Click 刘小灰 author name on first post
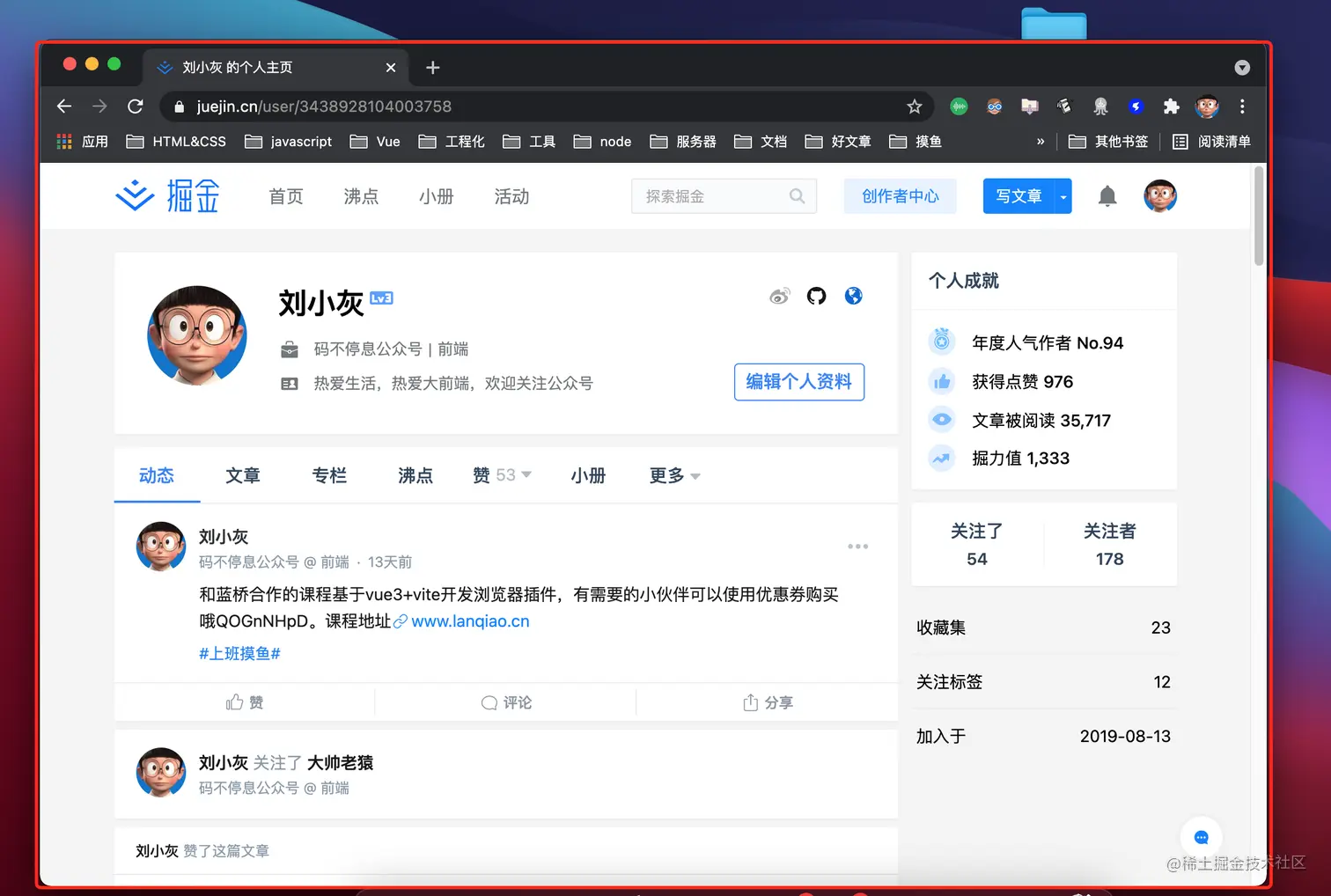The width and height of the screenshot is (1331, 896). point(224,537)
